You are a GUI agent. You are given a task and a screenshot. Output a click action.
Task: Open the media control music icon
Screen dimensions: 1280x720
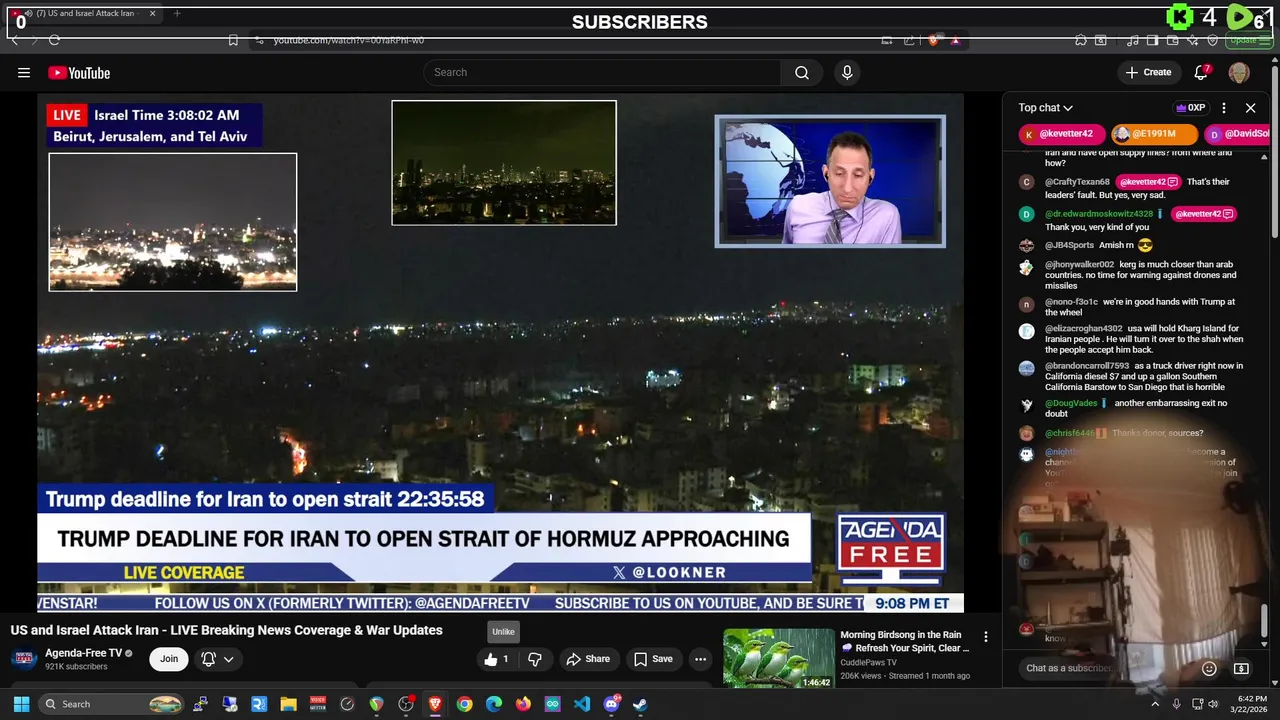[x=1133, y=40]
